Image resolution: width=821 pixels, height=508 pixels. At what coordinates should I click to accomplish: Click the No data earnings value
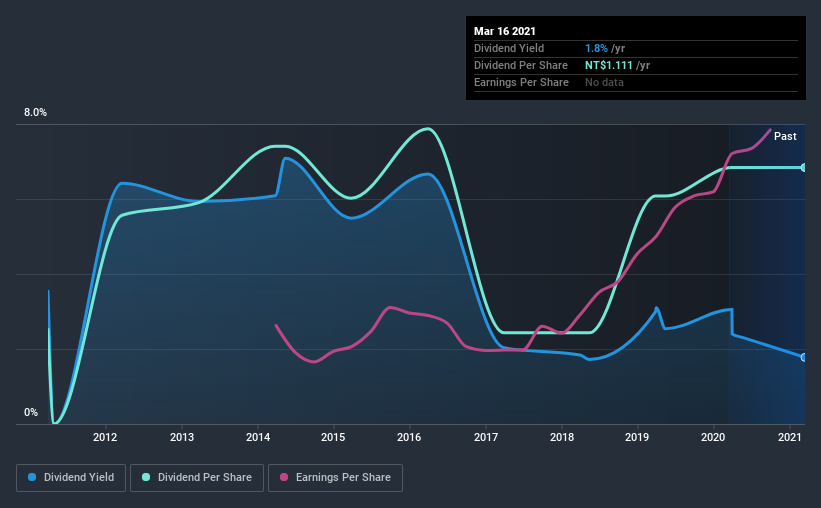click(604, 82)
